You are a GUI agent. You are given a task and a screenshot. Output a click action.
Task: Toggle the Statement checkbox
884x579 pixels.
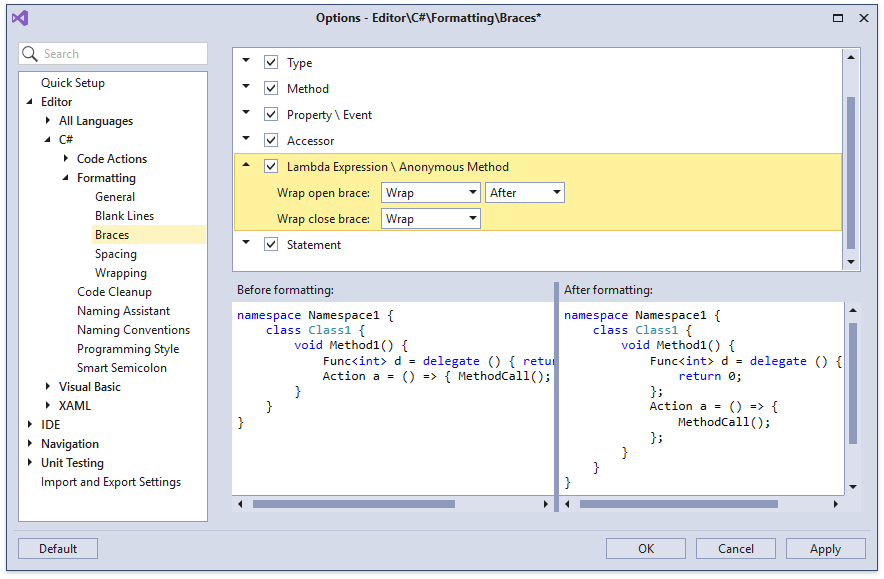pos(271,243)
